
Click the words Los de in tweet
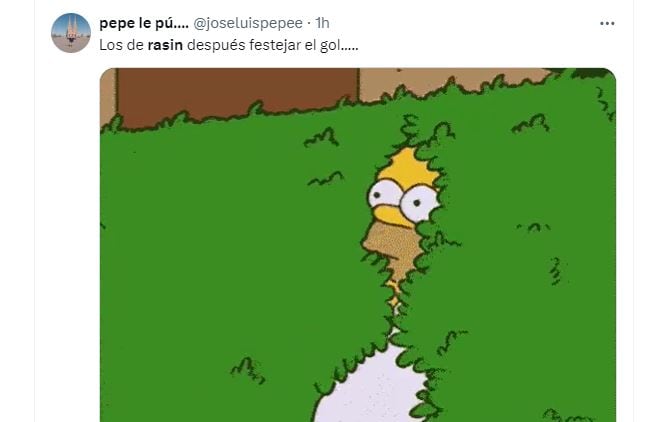pos(122,45)
